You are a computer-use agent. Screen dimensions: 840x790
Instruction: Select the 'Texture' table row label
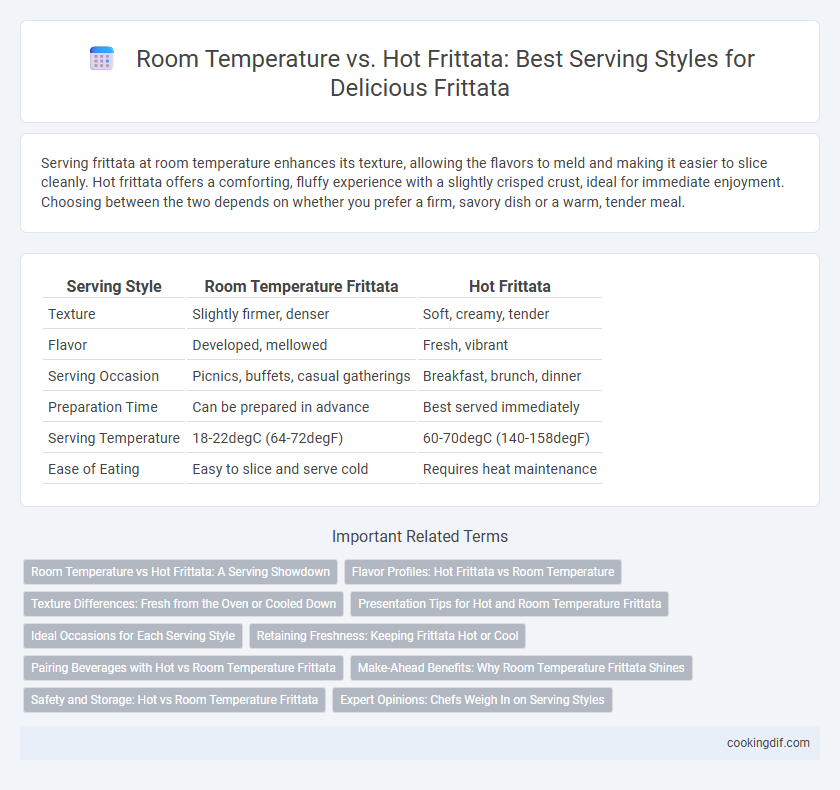(72, 314)
